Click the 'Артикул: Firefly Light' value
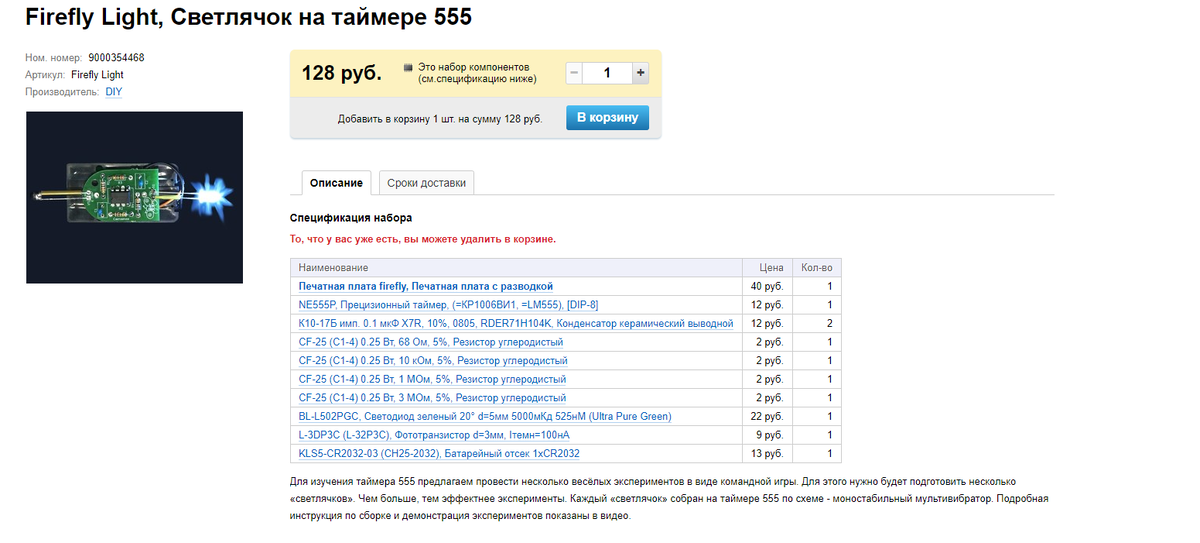The width and height of the screenshot is (1200, 543). coord(97,75)
